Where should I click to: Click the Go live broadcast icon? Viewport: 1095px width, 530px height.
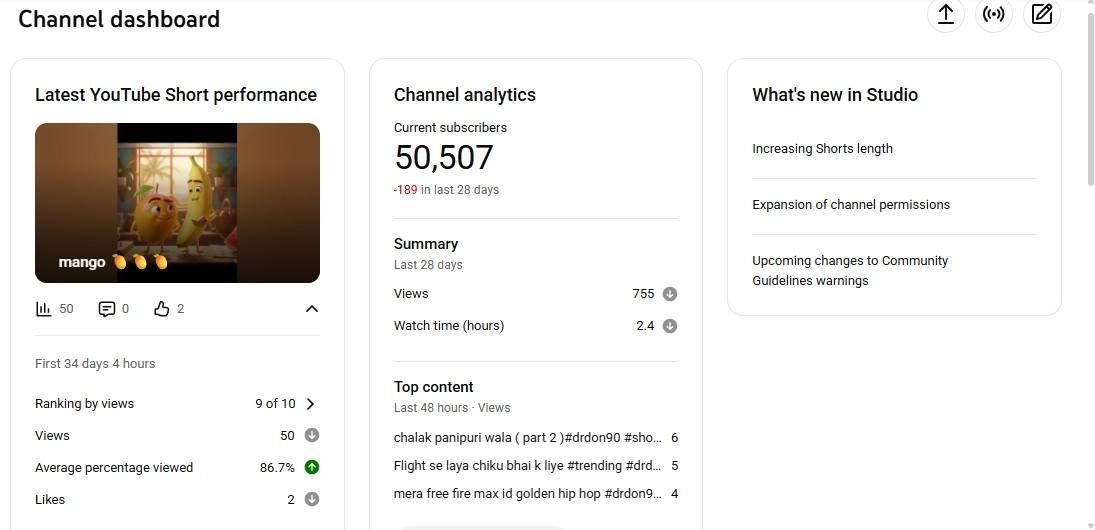click(994, 14)
